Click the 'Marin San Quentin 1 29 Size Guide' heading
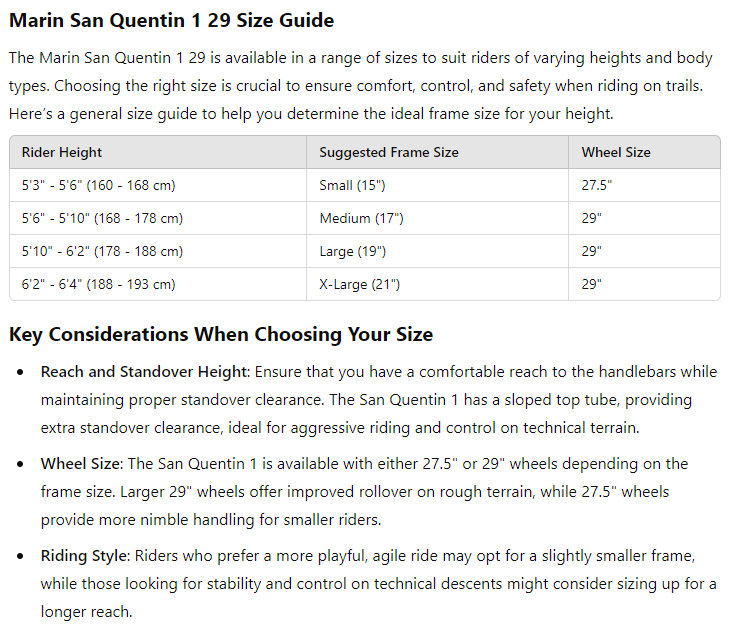Image resolution: width=734 pixels, height=631 pixels. coord(171,21)
